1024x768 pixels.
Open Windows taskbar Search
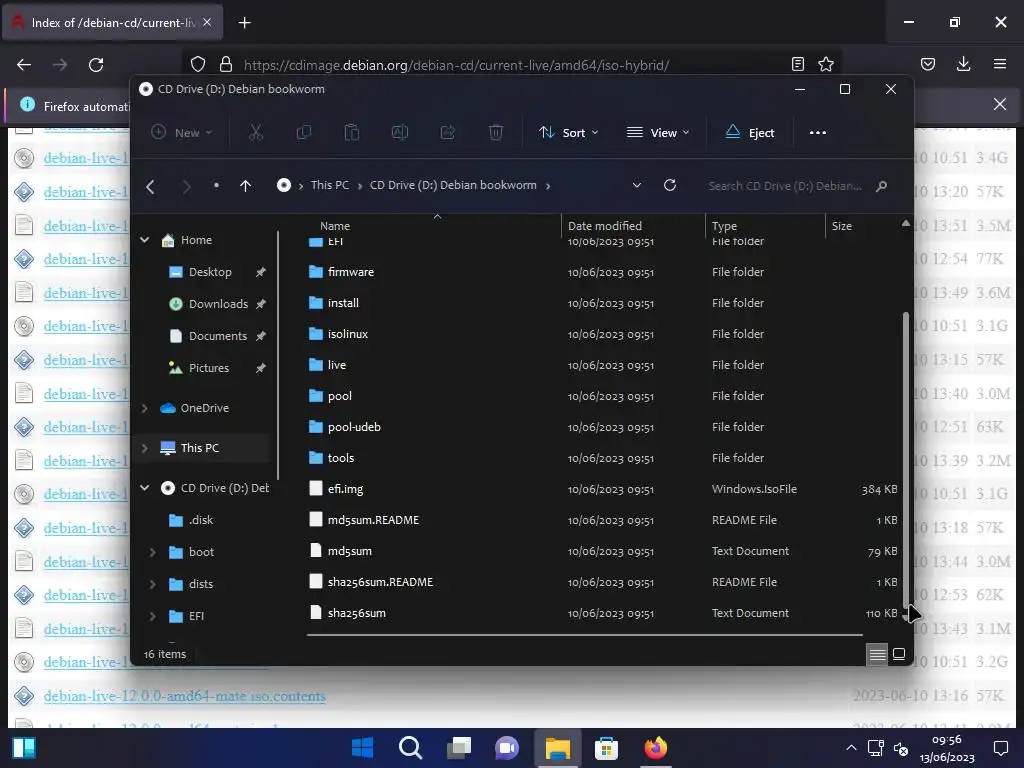coord(411,748)
